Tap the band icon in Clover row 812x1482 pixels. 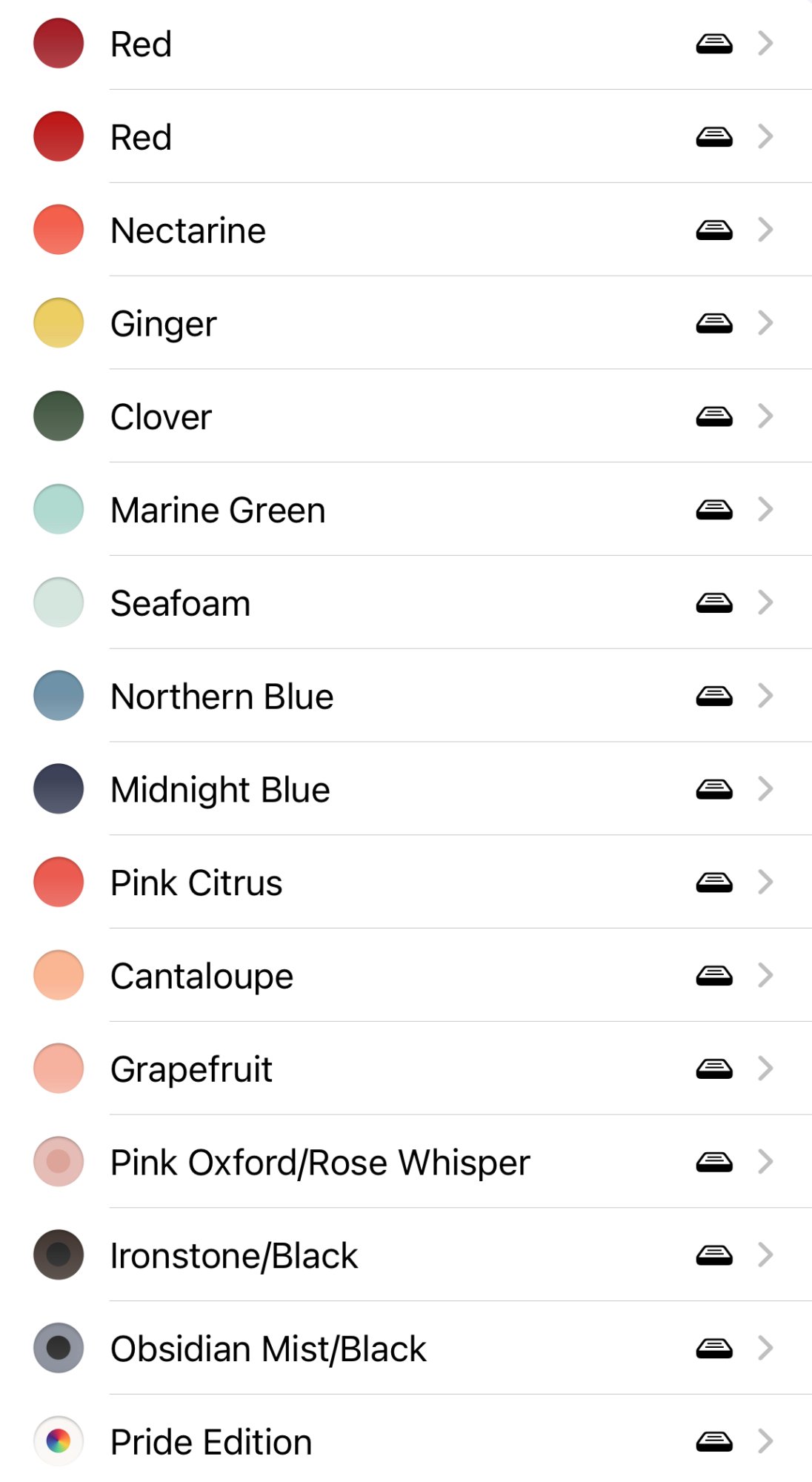(714, 416)
